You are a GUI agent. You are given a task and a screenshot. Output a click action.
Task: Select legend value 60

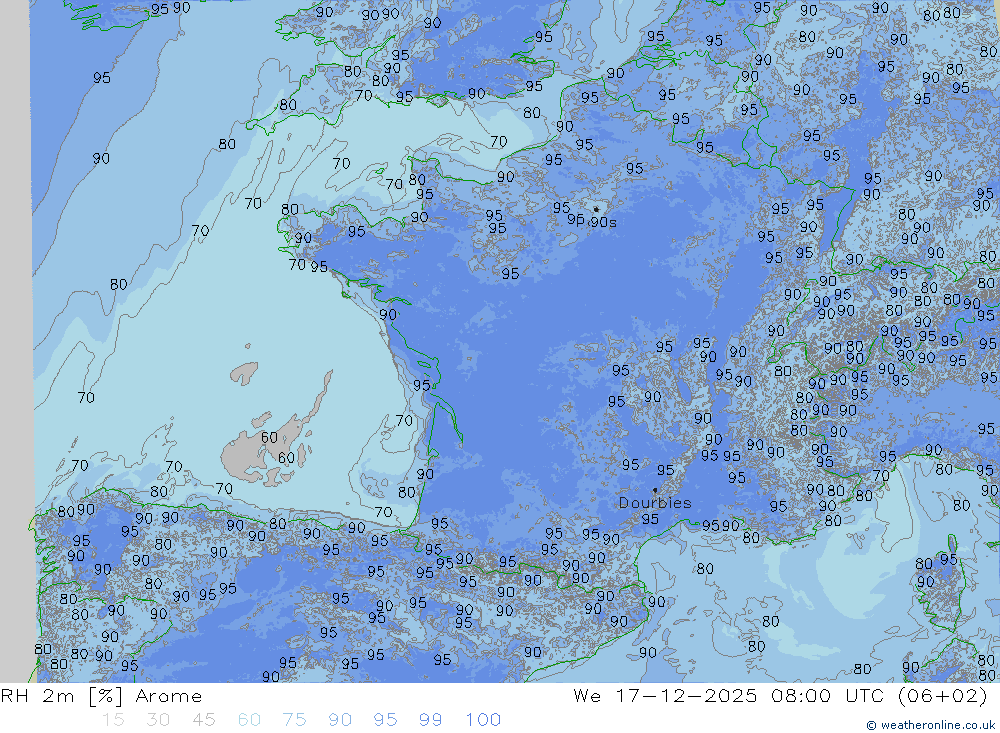point(249,720)
